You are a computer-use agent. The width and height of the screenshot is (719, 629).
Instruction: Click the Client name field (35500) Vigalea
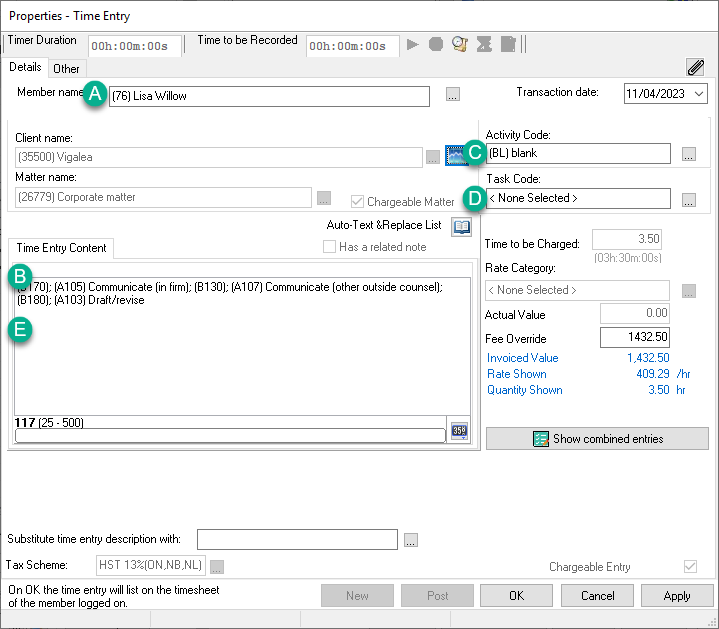click(219, 157)
